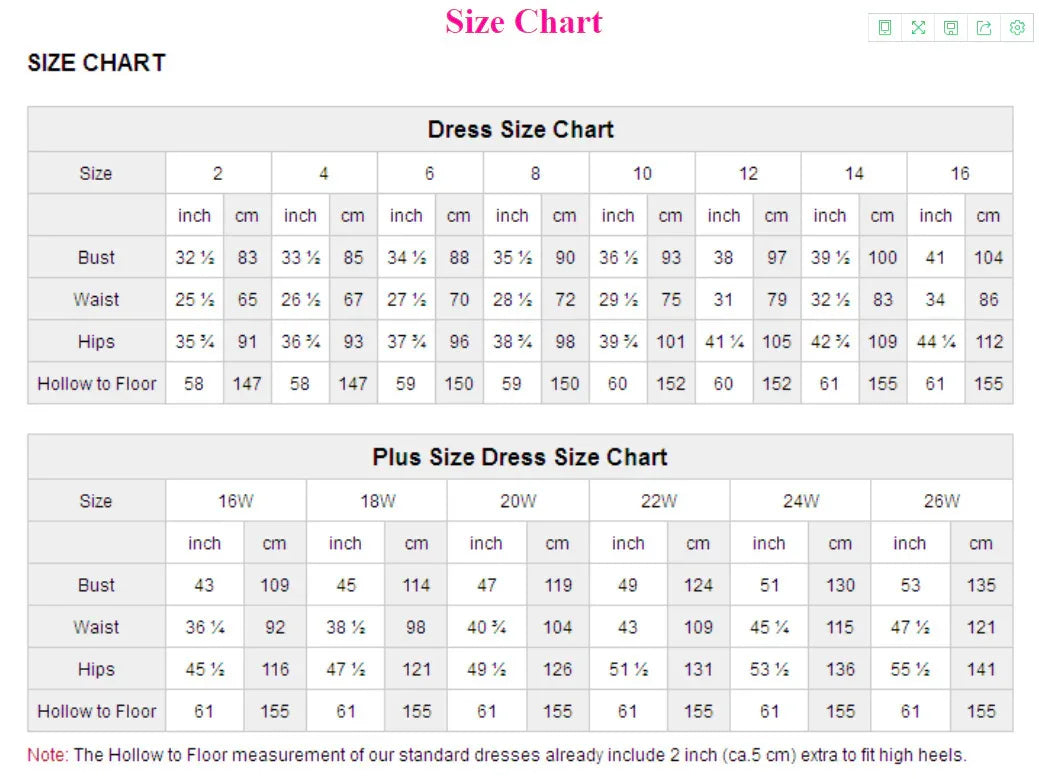Select the SIZE CHART heading text
Image resolution: width=1039 pixels, height=779 pixels.
point(96,63)
